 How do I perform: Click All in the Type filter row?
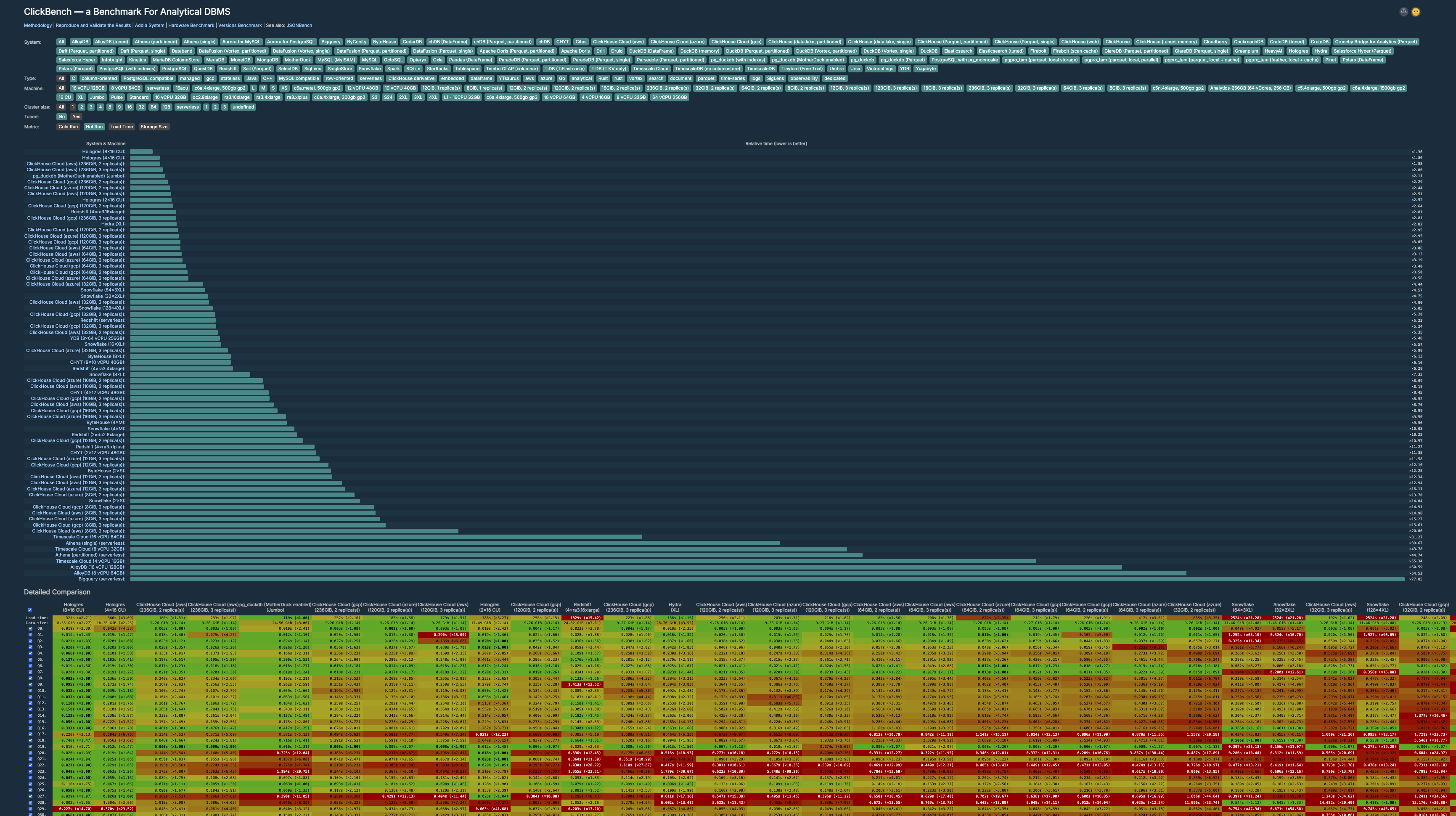[61, 79]
